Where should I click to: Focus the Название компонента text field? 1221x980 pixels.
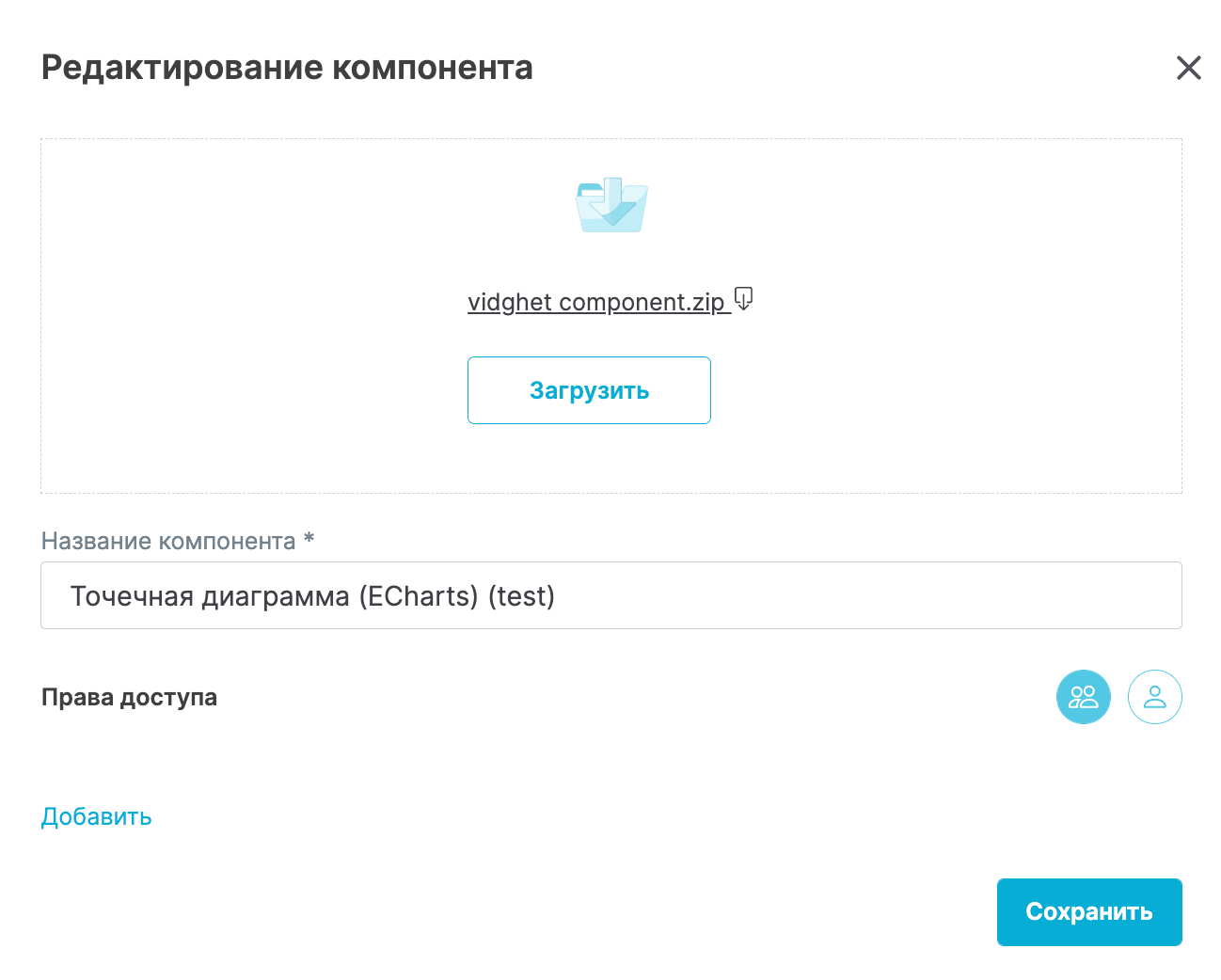610,595
